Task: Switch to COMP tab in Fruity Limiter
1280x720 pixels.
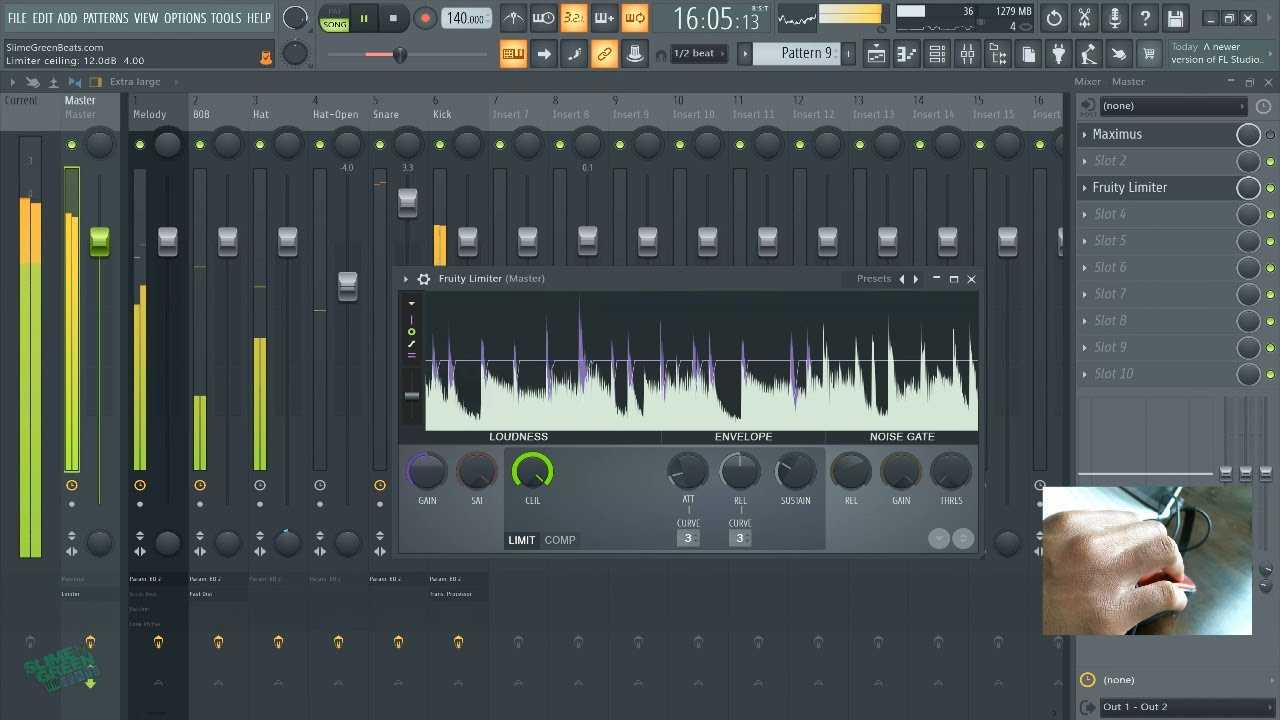Action: [x=560, y=540]
